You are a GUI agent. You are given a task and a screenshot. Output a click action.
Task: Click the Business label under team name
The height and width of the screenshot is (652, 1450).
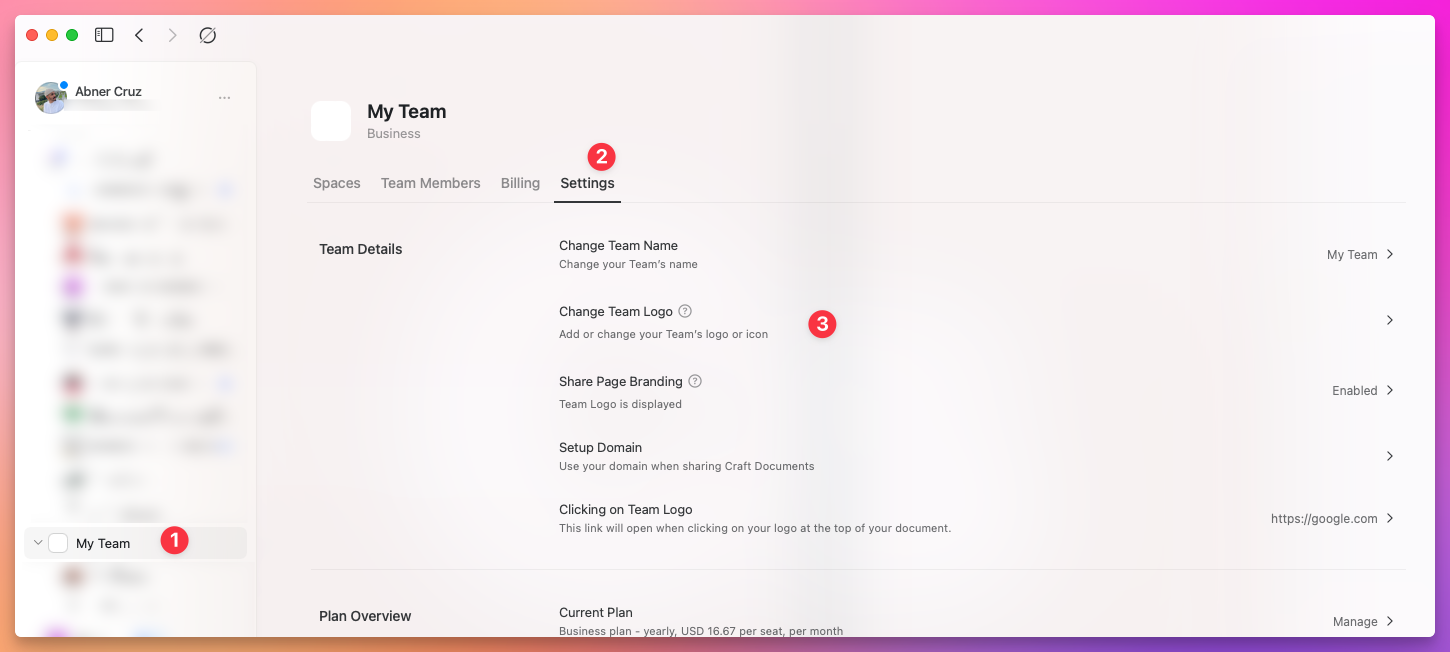tap(394, 134)
